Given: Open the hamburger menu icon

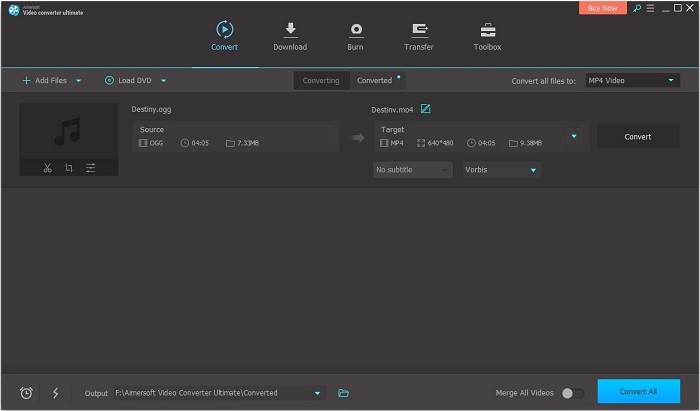Looking at the screenshot, I should click(650, 8).
